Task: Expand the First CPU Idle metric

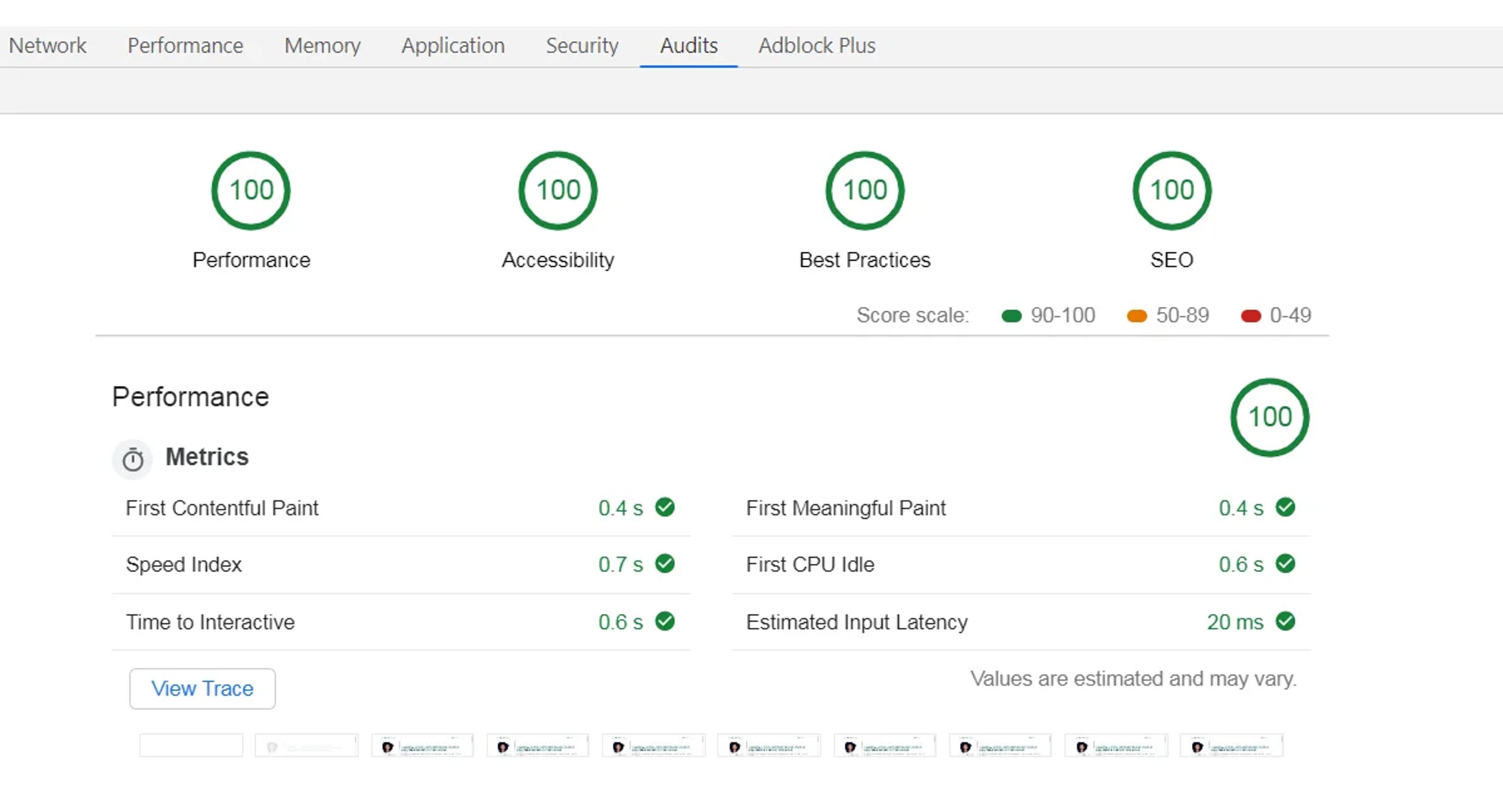Action: [1021, 565]
